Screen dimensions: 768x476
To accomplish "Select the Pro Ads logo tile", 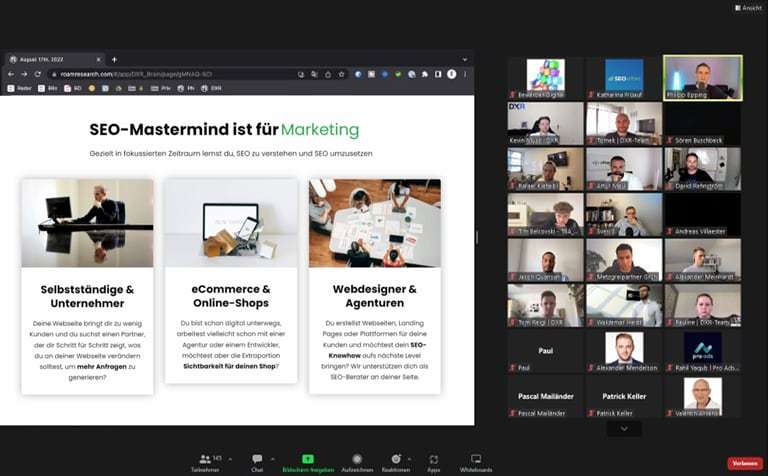I will coord(703,351).
